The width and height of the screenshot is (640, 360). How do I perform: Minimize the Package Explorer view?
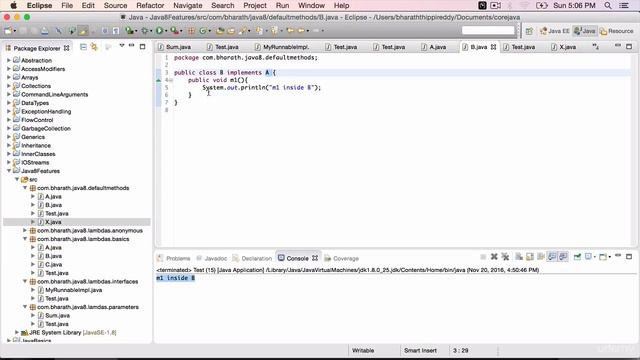(x=131, y=46)
